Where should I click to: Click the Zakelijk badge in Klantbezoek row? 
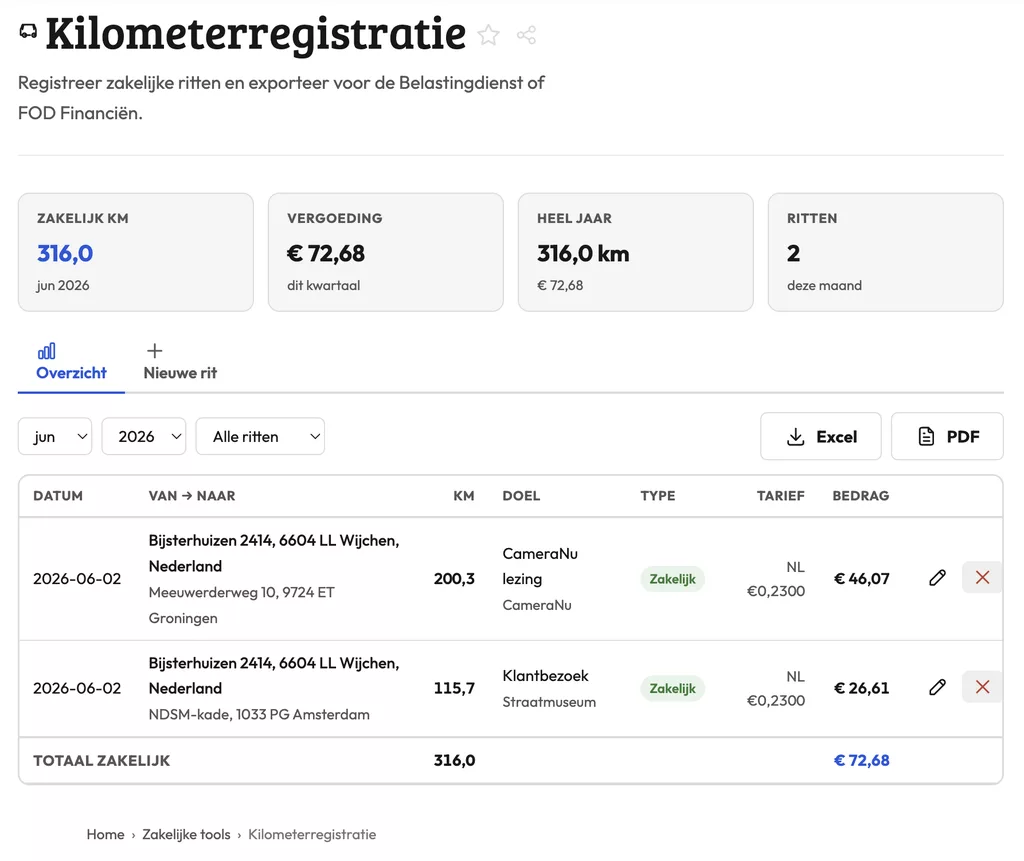tap(673, 689)
